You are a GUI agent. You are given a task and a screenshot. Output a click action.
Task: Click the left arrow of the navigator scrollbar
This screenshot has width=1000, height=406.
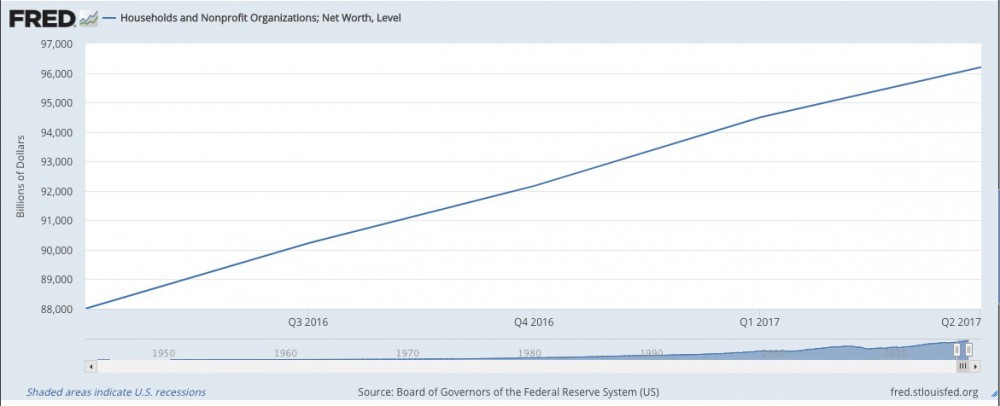91,367
